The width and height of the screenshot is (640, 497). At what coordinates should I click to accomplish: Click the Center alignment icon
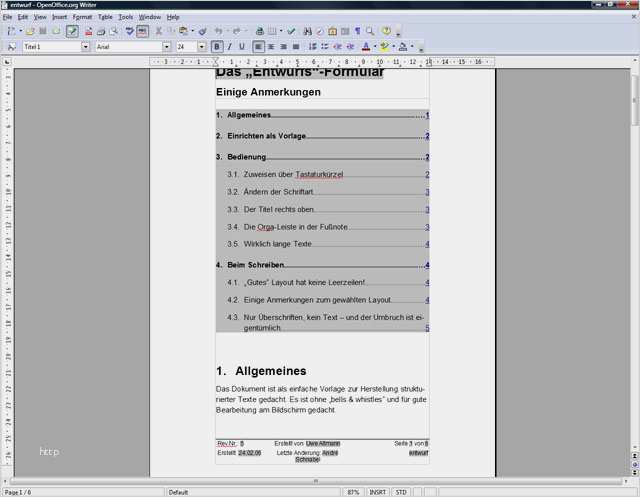click(271, 46)
